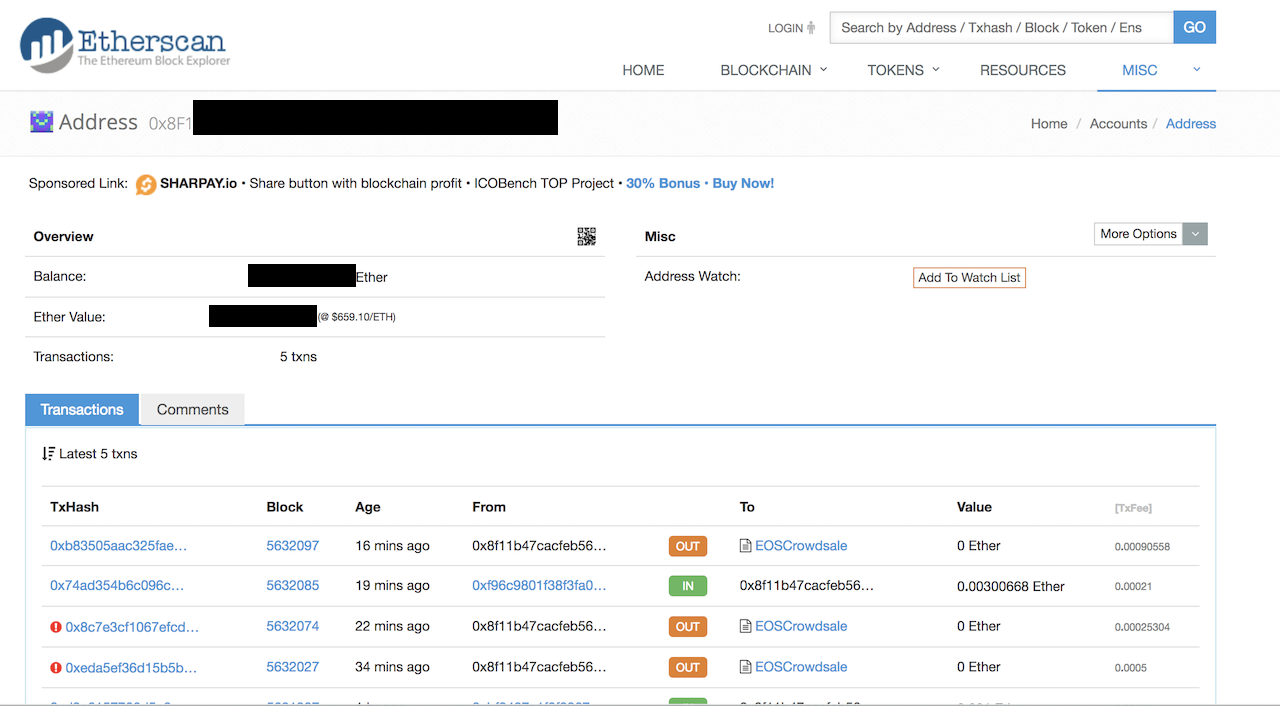The image size is (1280, 706).
Task: Click the sort icon beside Latest 5 txns
Action: pyautogui.click(x=48, y=454)
